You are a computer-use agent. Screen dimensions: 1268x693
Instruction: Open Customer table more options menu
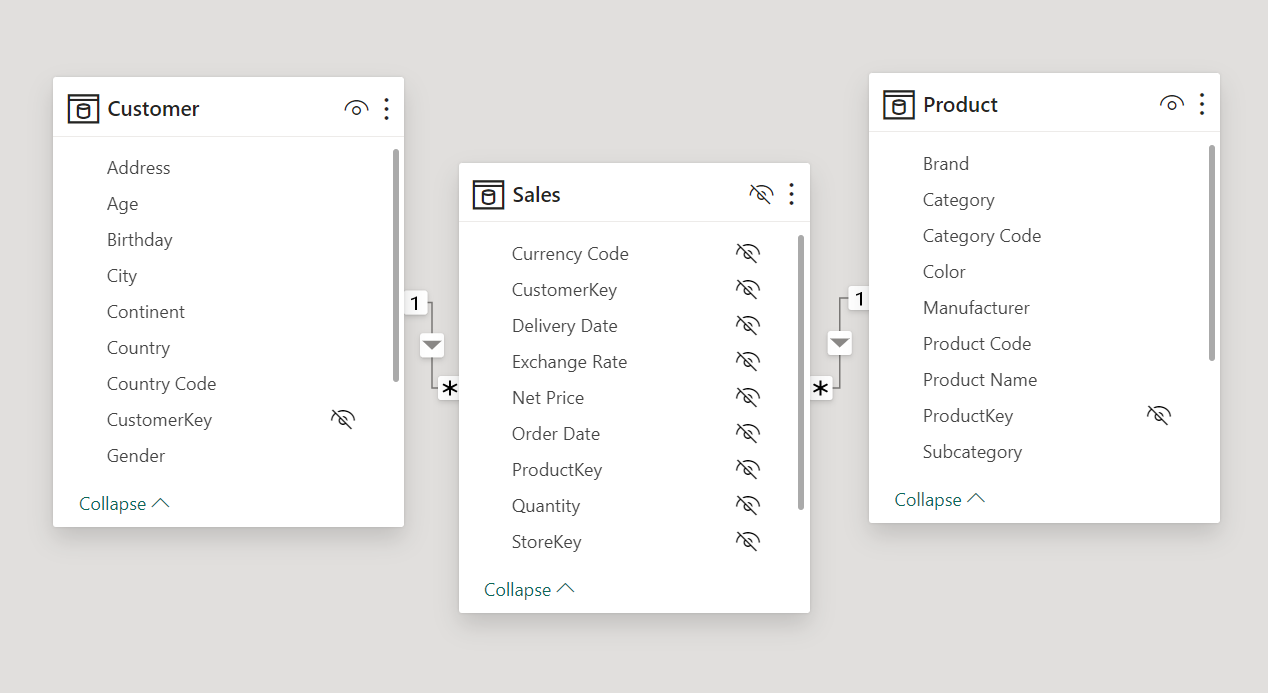pyautogui.click(x=387, y=109)
